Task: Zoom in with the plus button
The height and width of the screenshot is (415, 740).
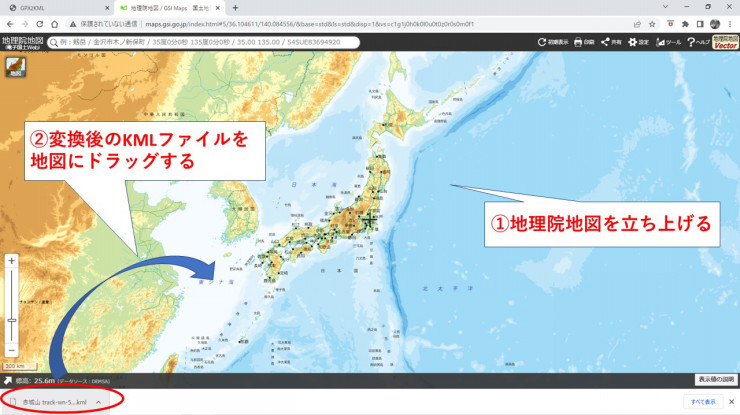Action: coord(12,261)
